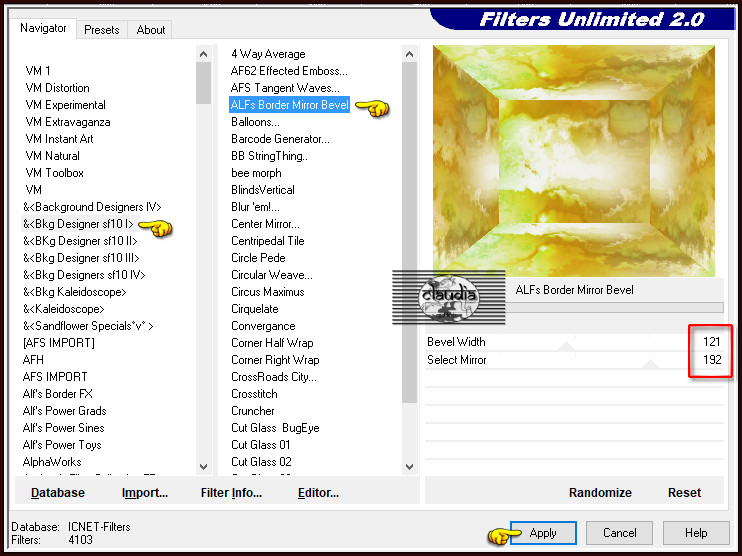The height and width of the screenshot is (556, 742).
Task: Select category VM Distortion
Action: click(57, 88)
